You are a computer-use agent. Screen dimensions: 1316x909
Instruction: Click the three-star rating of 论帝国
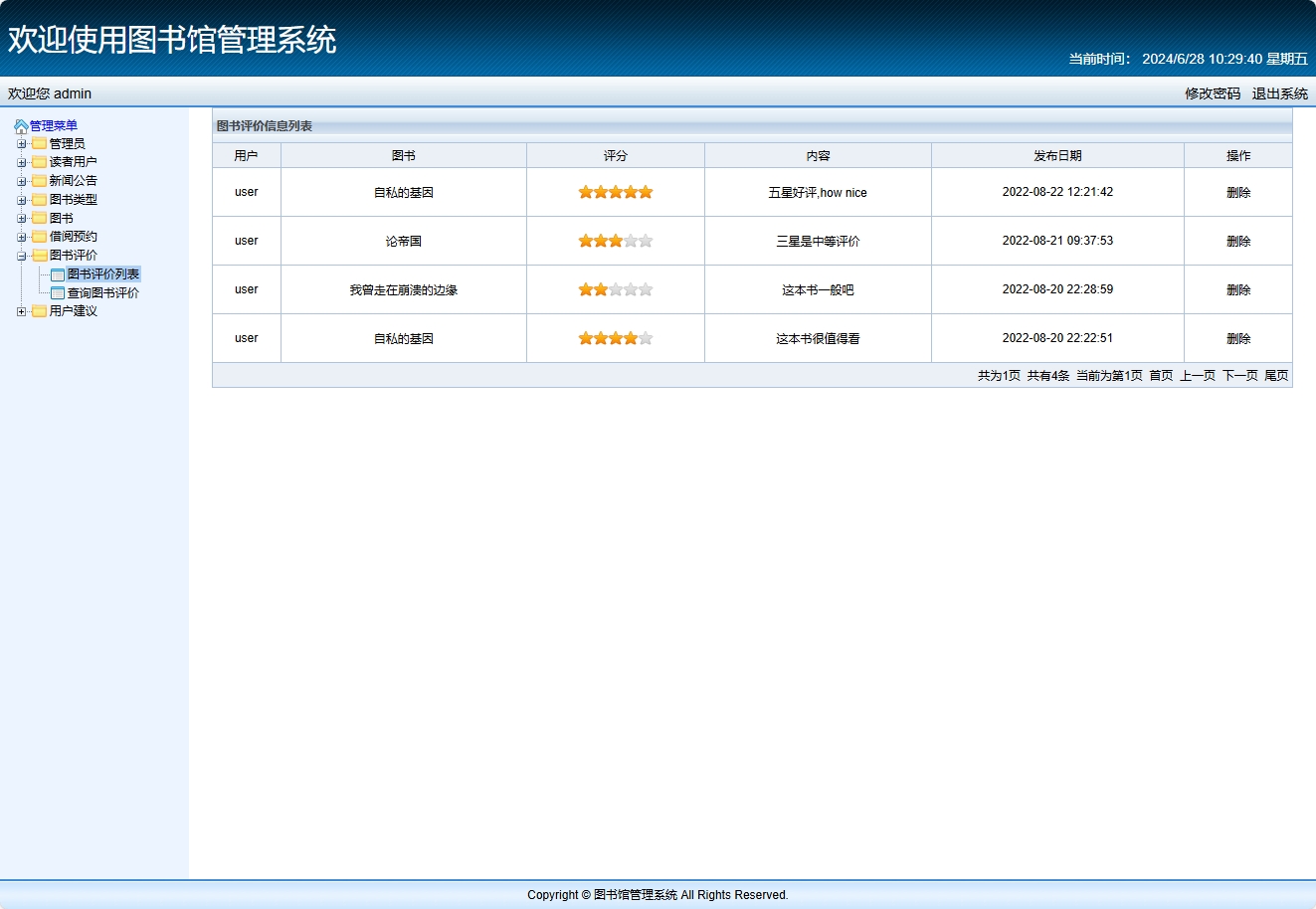pyautogui.click(x=615, y=240)
